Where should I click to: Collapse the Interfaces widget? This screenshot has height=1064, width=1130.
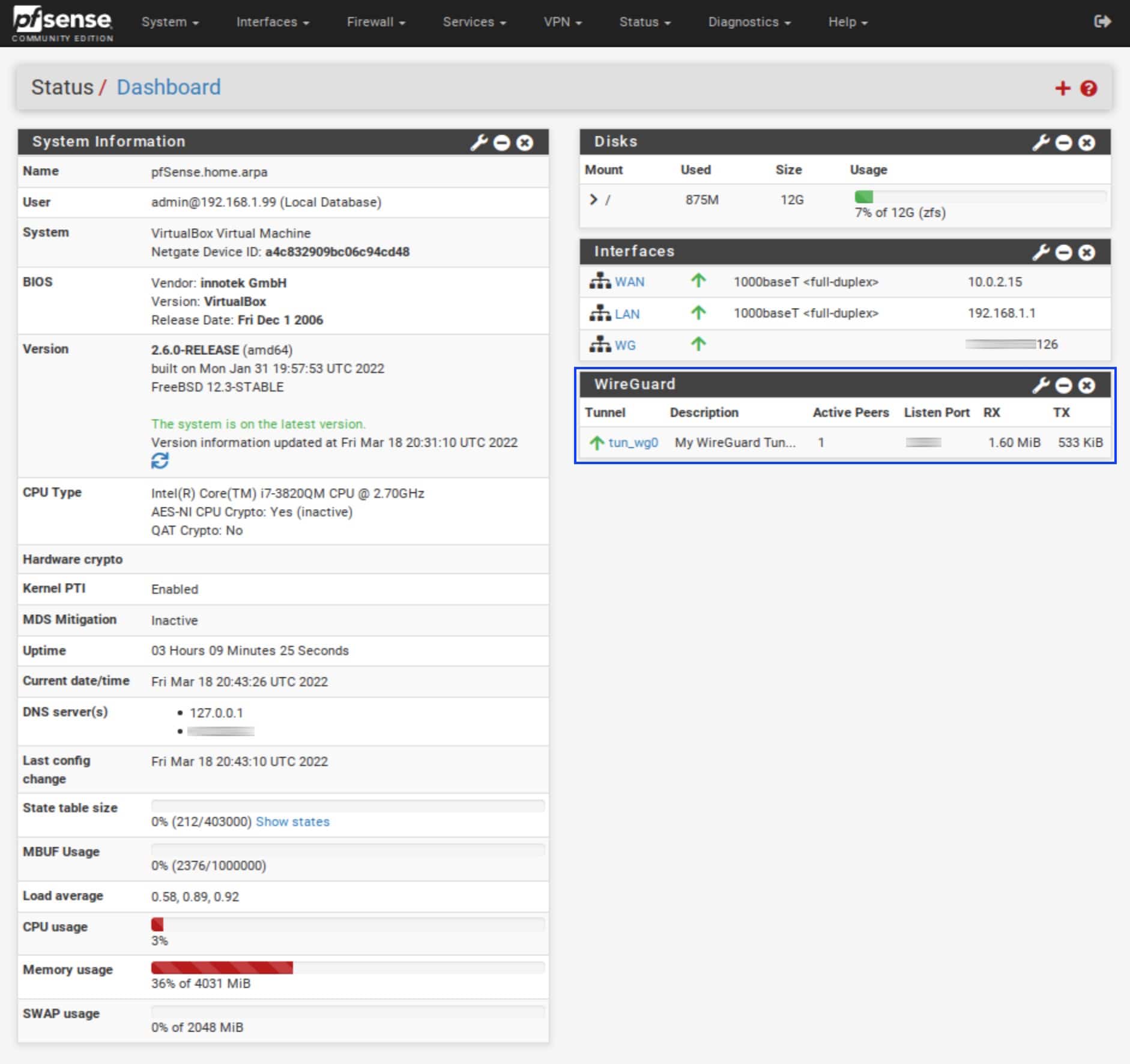tap(1063, 253)
